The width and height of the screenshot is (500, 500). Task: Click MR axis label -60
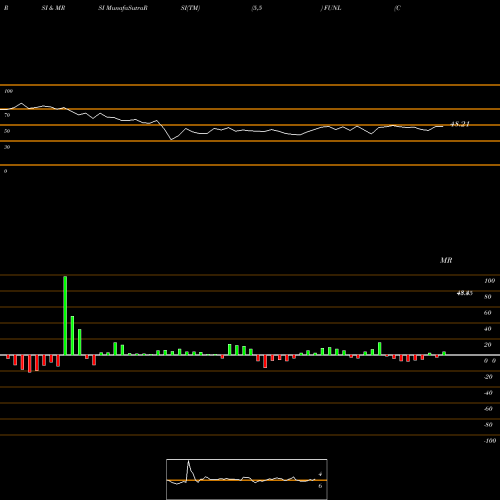(x=488, y=409)
